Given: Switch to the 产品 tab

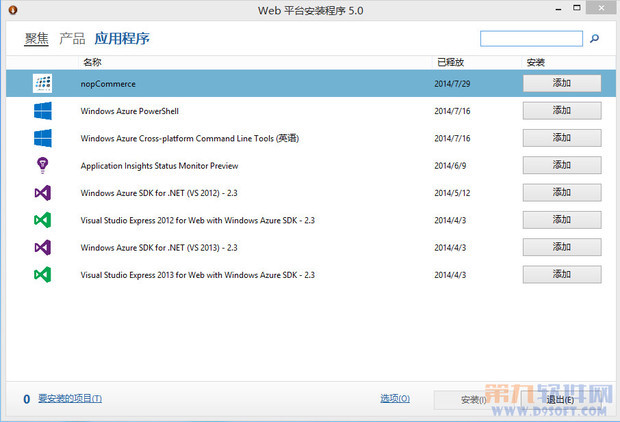Looking at the screenshot, I should tap(72, 39).
